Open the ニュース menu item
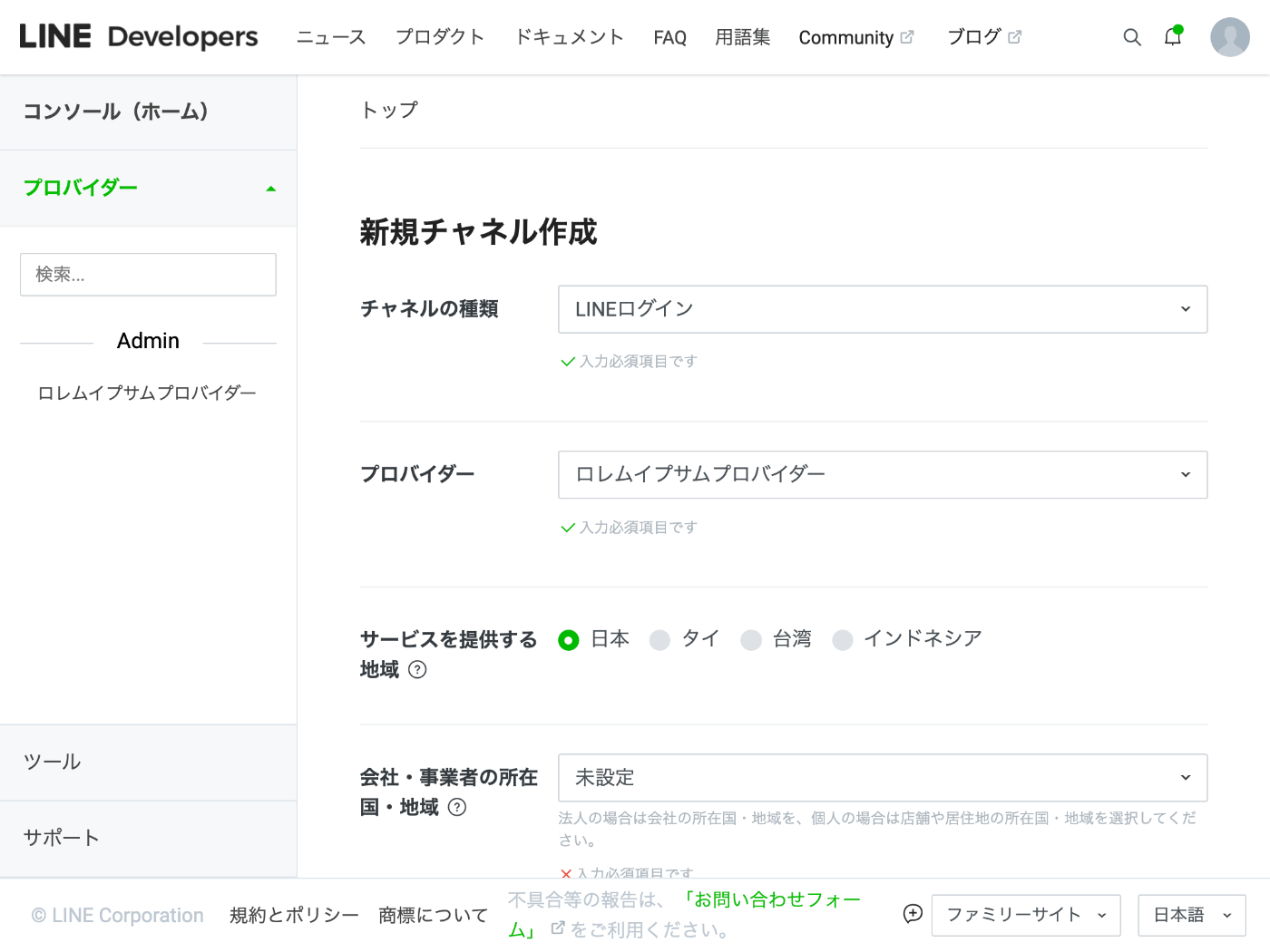Image resolution: width=1270 pixels, height=952 pixels. (x=331, y=37)
